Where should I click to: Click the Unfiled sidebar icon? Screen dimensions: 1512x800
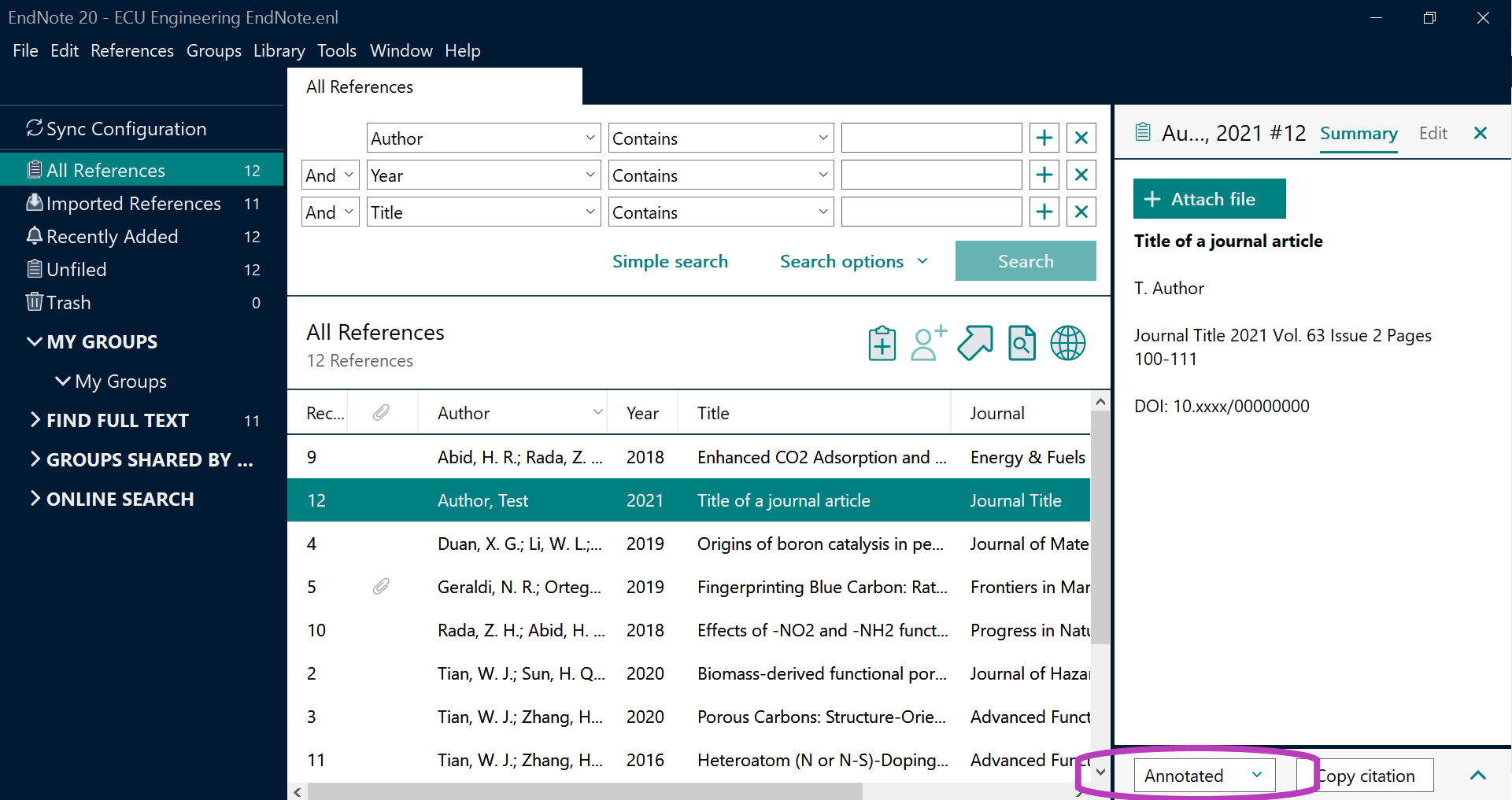click(x=34, y=269)
